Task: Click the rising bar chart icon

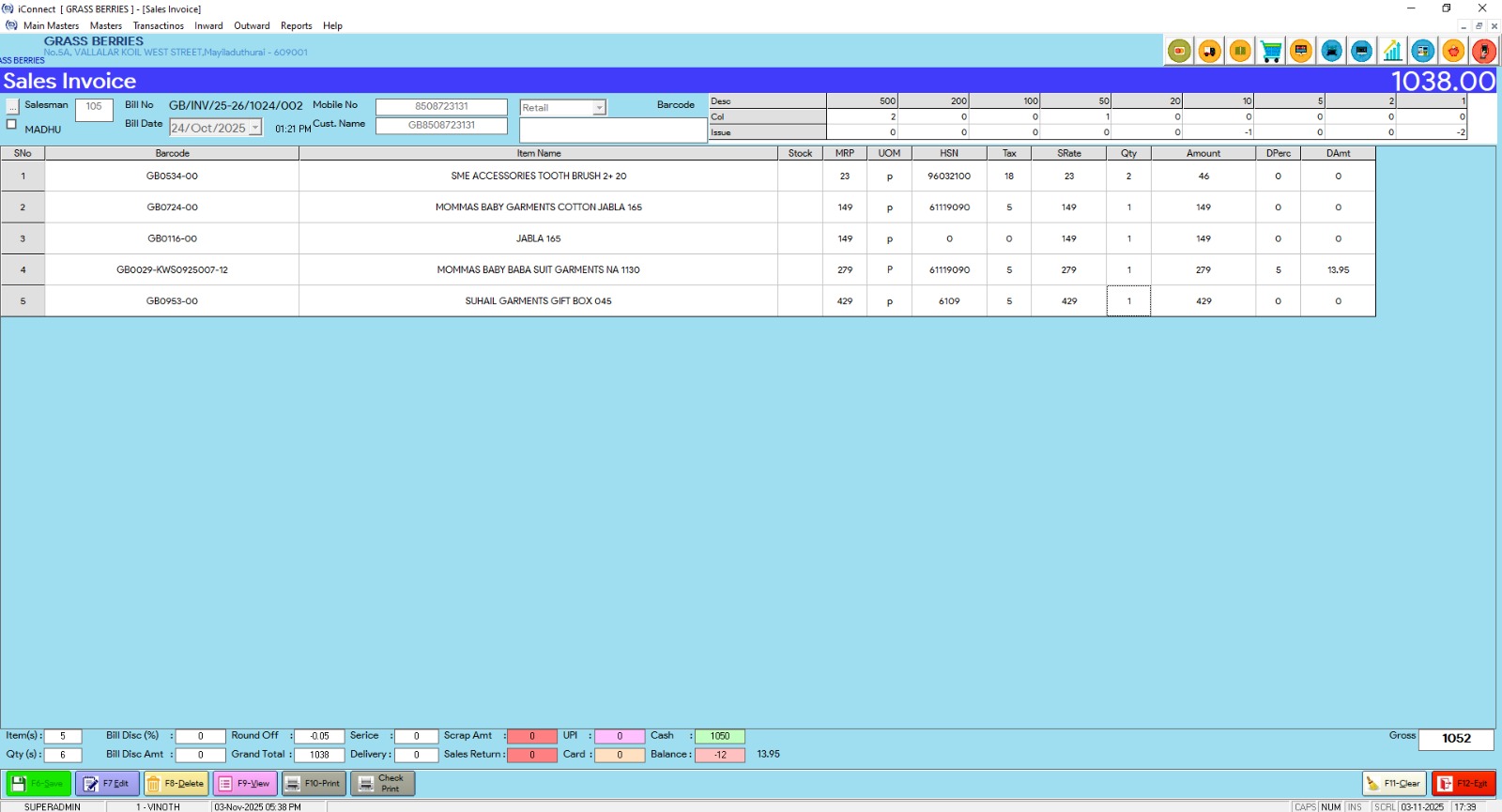Action: (1392, 52)
